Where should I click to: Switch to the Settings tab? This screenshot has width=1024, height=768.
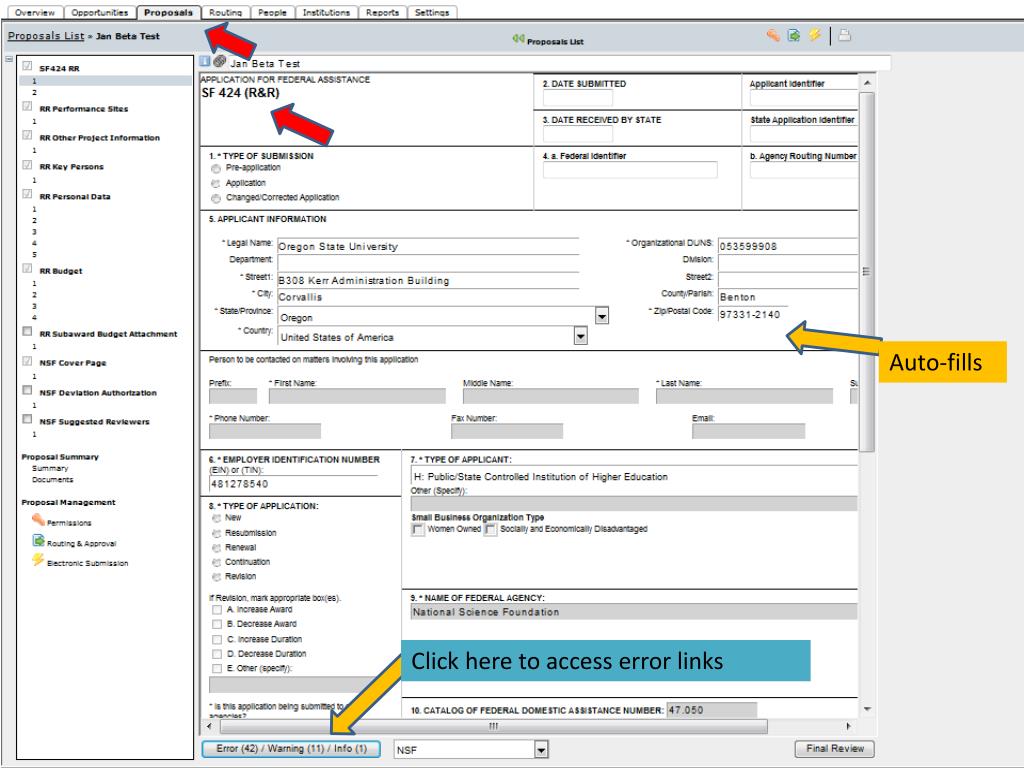click(x=432, y=12)
